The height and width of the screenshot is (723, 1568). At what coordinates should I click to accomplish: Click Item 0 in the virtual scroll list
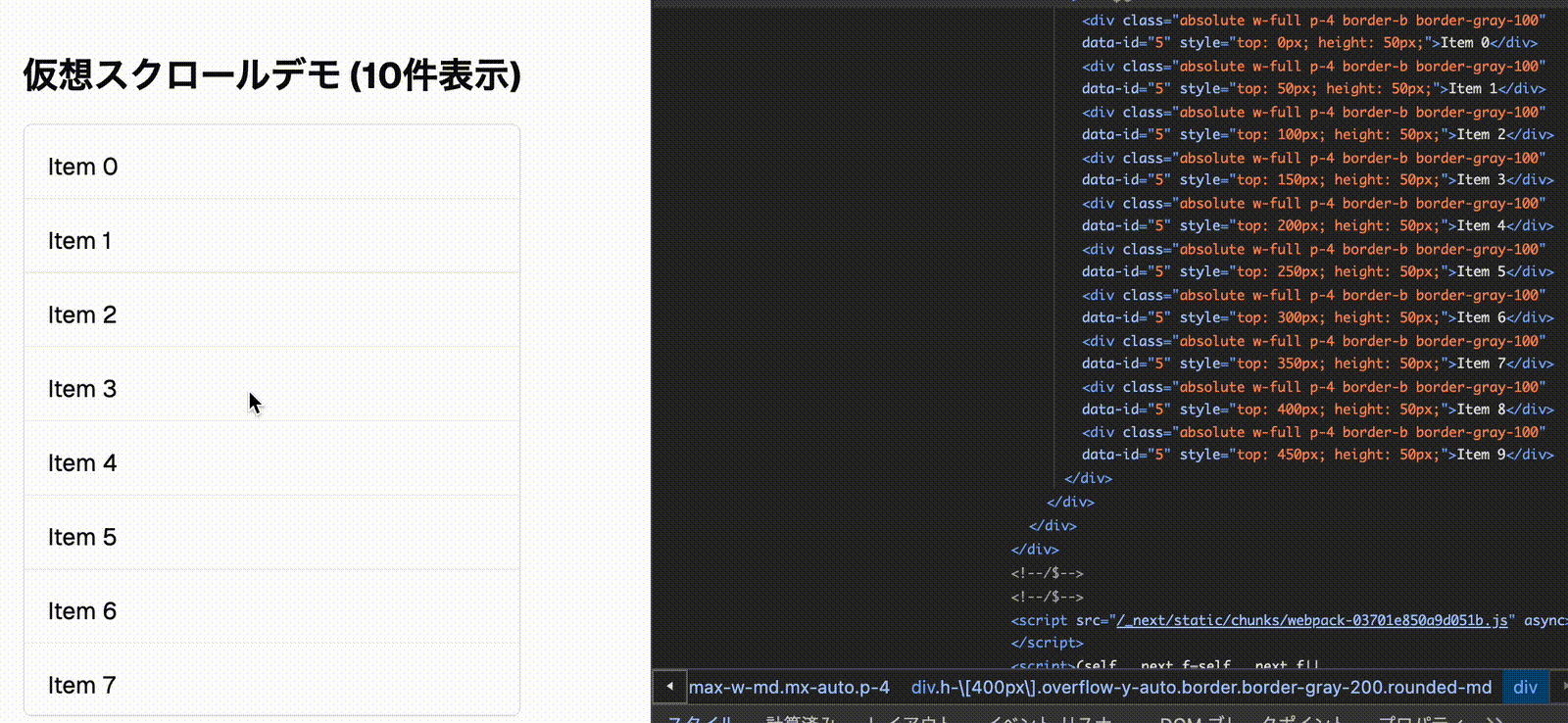pos(271,163)
